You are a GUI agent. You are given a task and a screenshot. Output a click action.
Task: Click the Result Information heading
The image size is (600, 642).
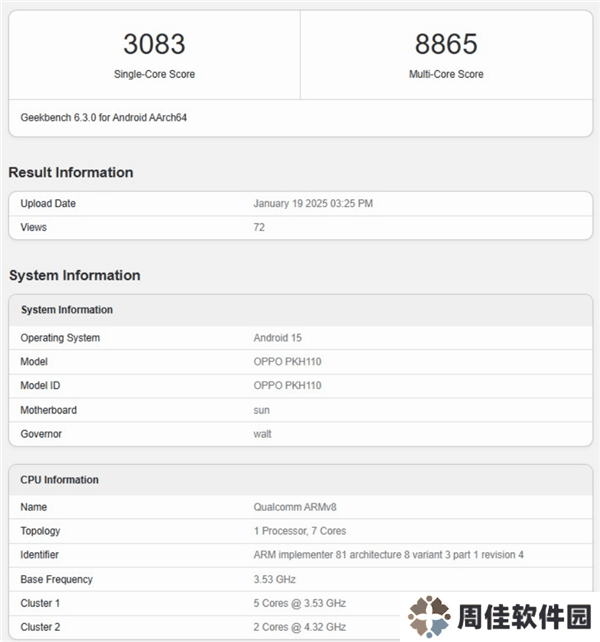(71, 172)
